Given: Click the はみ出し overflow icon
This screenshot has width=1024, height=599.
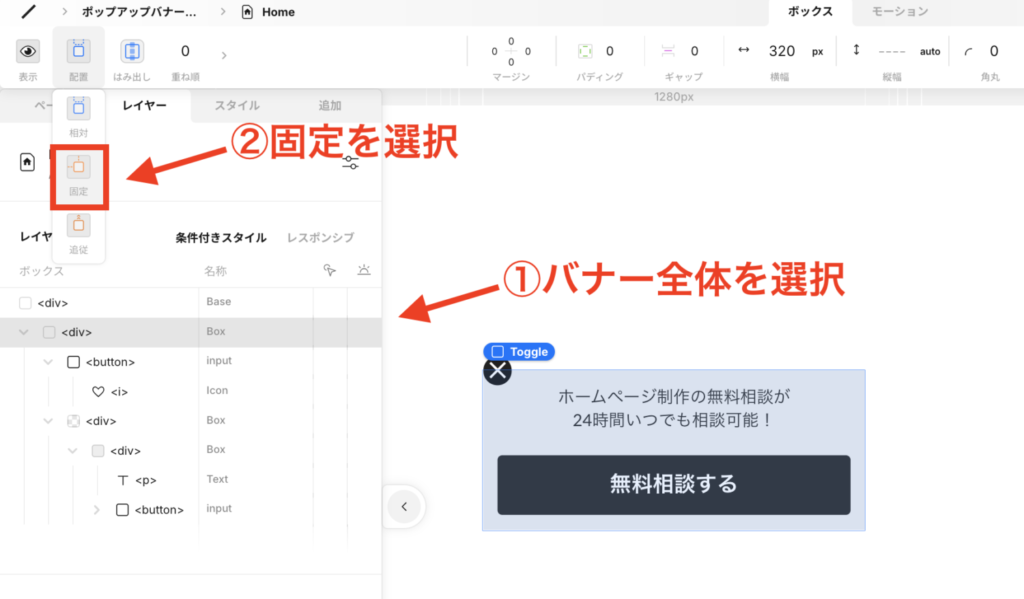Looking at the screenshot, I should pos(132,51).
